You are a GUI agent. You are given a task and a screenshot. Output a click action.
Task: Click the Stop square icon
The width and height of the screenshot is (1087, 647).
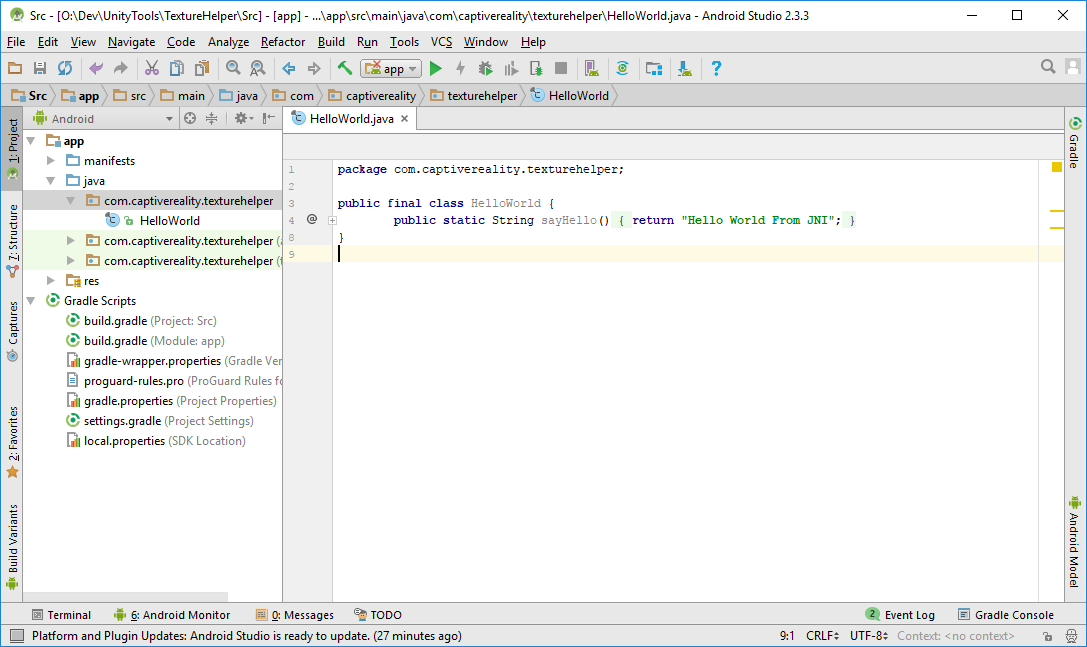coord(561,68)
